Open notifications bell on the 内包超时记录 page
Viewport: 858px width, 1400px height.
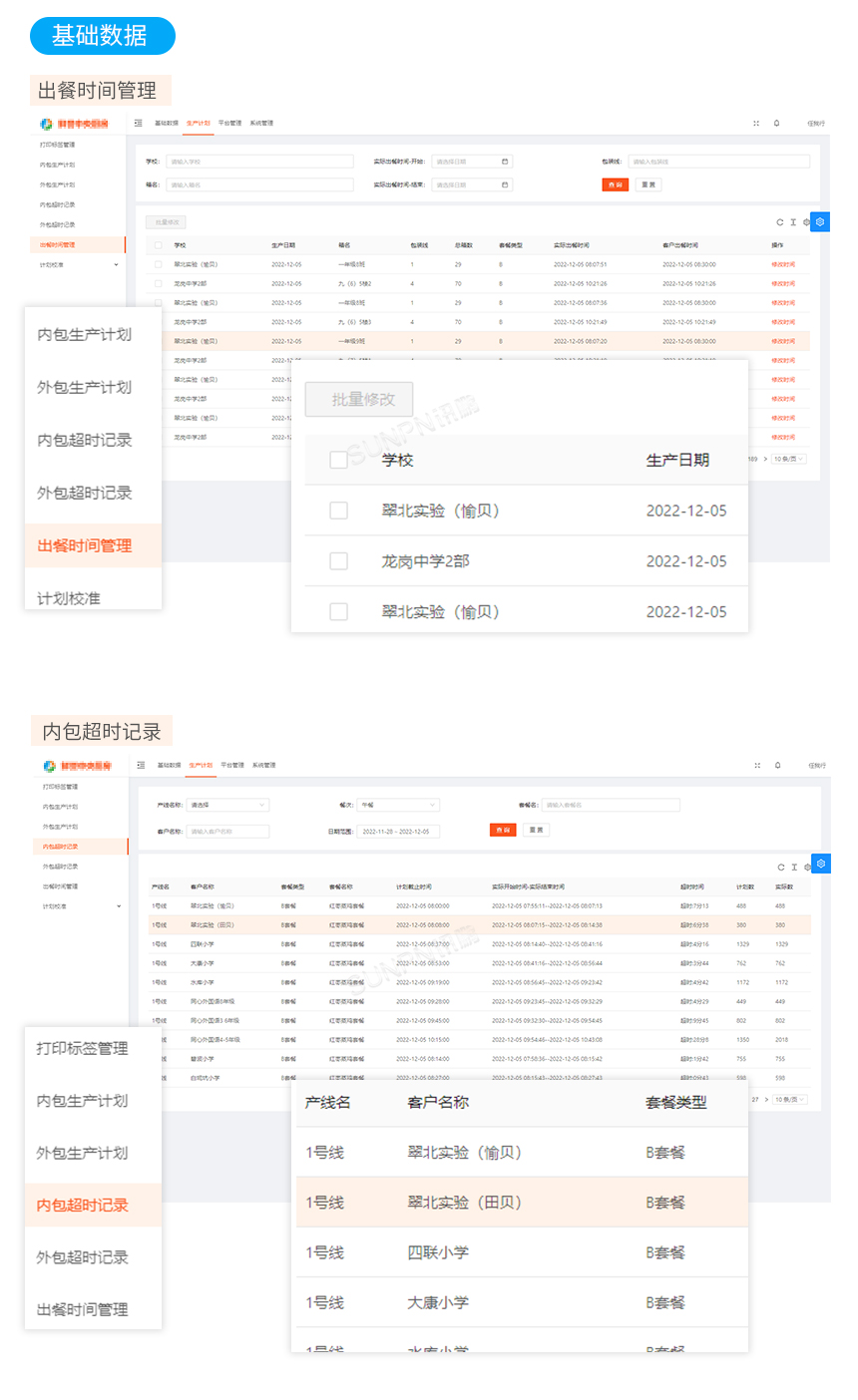click(x=778, y=766)
